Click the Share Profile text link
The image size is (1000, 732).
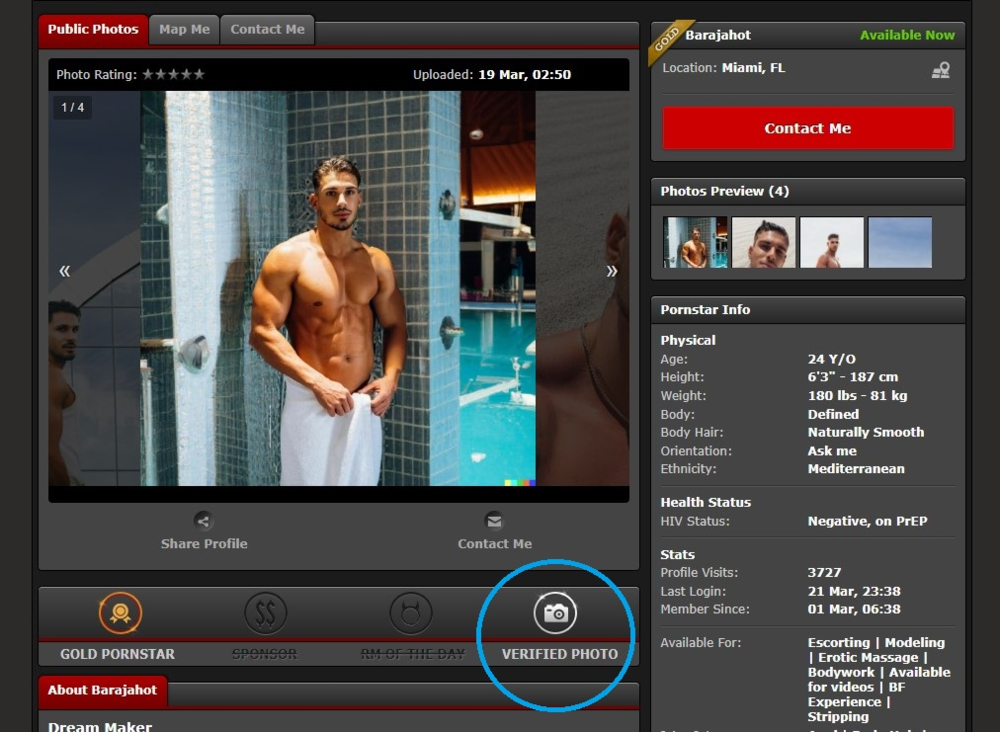(204, 544)
